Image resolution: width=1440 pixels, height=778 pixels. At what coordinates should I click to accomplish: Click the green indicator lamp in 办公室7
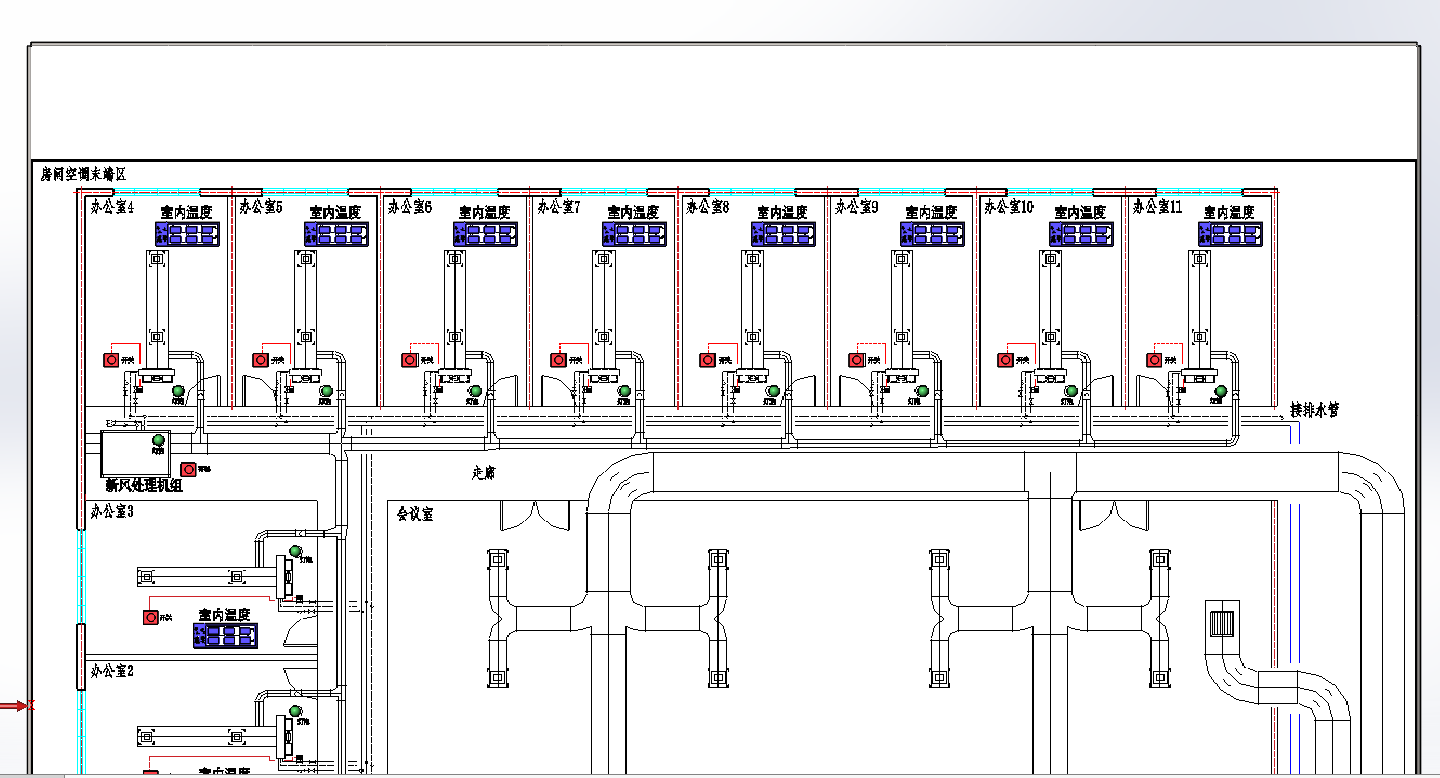[x=624, y=391]
